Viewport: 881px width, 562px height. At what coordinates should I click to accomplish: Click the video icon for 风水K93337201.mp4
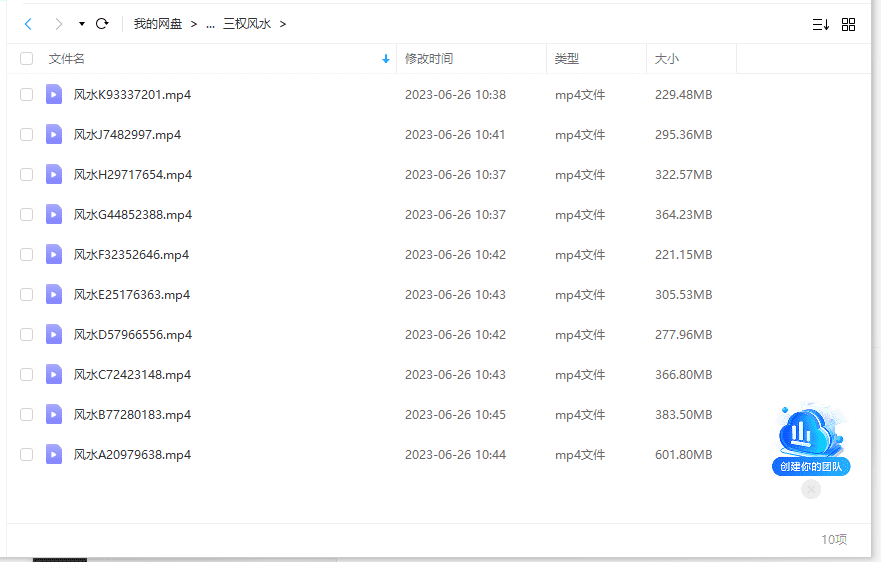(x=54, y=95)
